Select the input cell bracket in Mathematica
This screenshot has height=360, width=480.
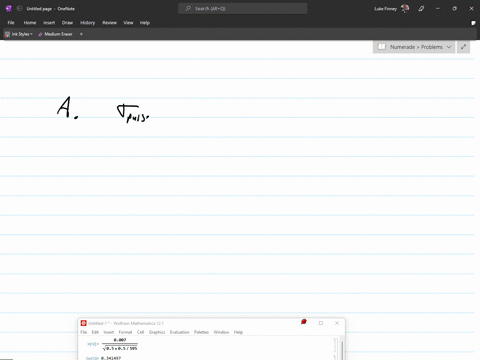(x=336, y=345)
